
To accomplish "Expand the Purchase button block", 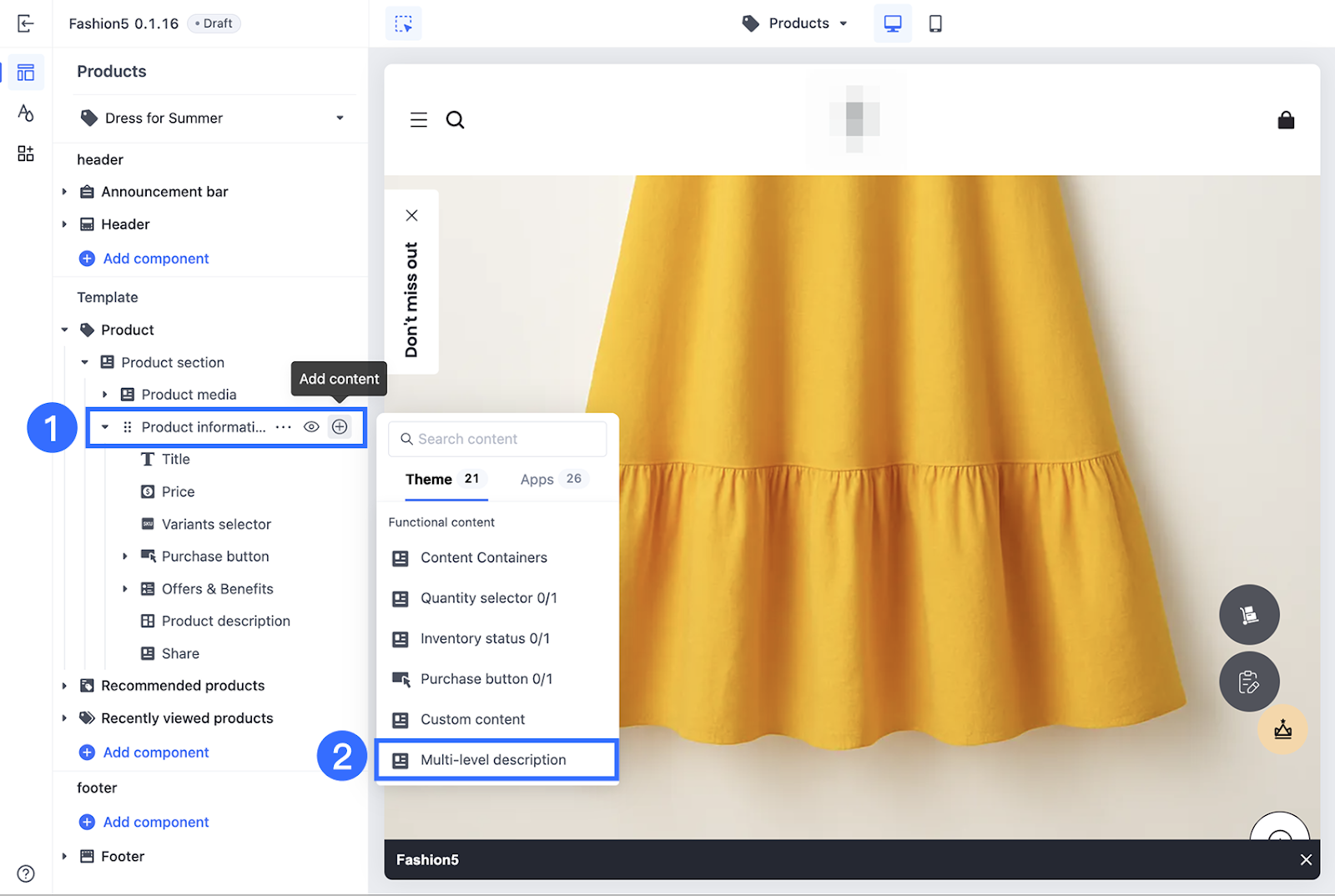I will tap(125, 556).
